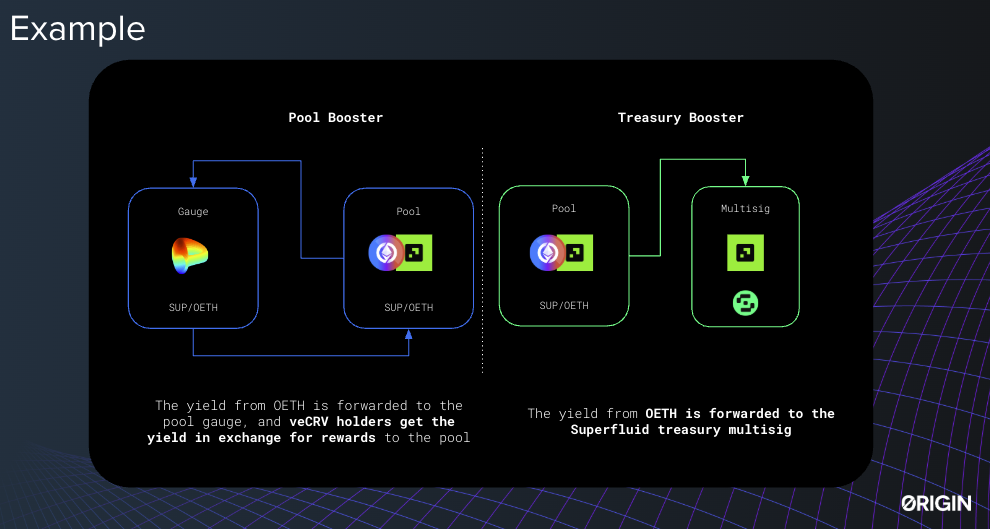Click "SUP/OETH" text inside the blue Pool box
The image size is (990, 529).
click(x=409, y=307)
